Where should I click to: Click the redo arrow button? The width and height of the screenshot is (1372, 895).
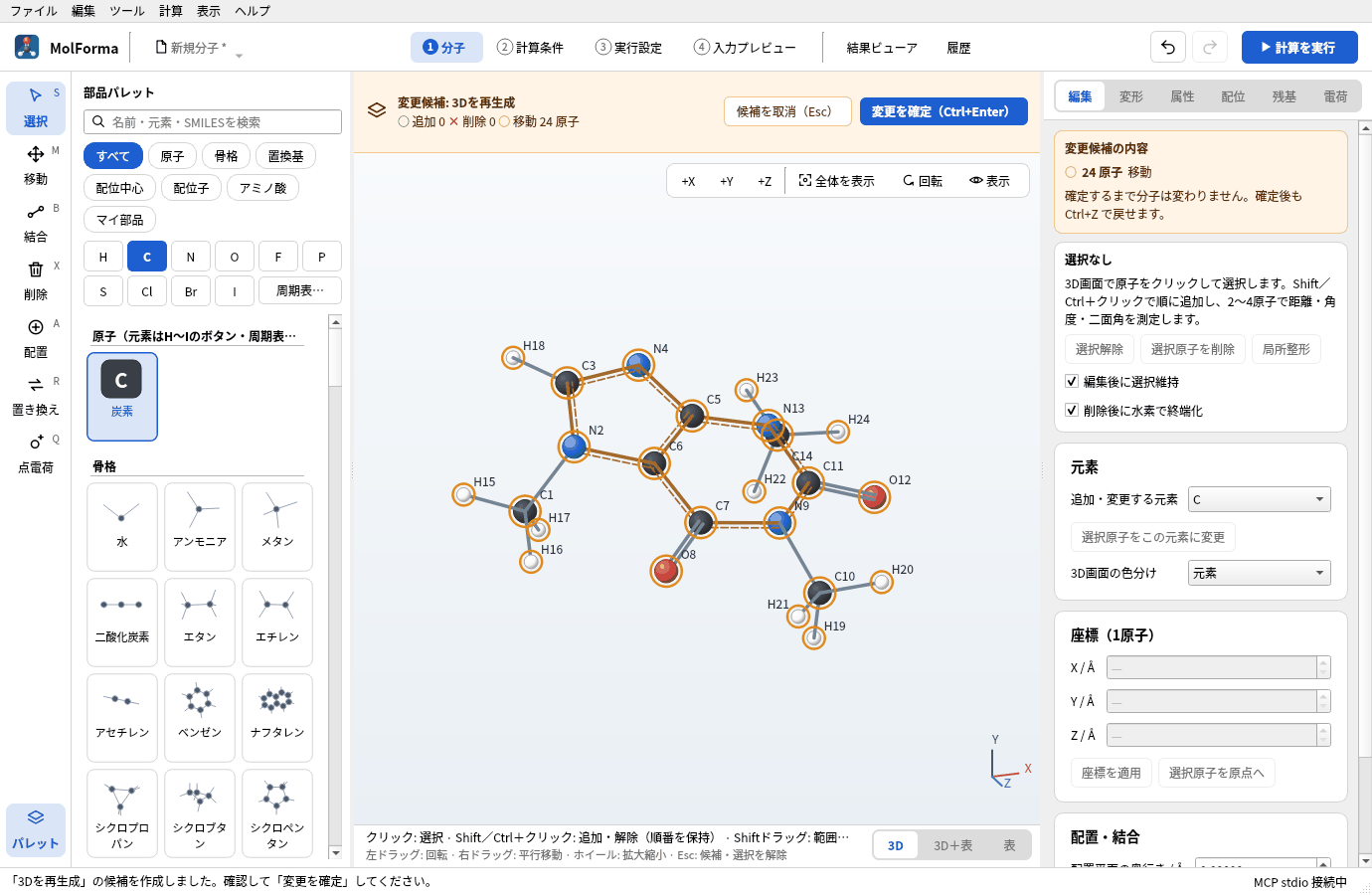1210,47
